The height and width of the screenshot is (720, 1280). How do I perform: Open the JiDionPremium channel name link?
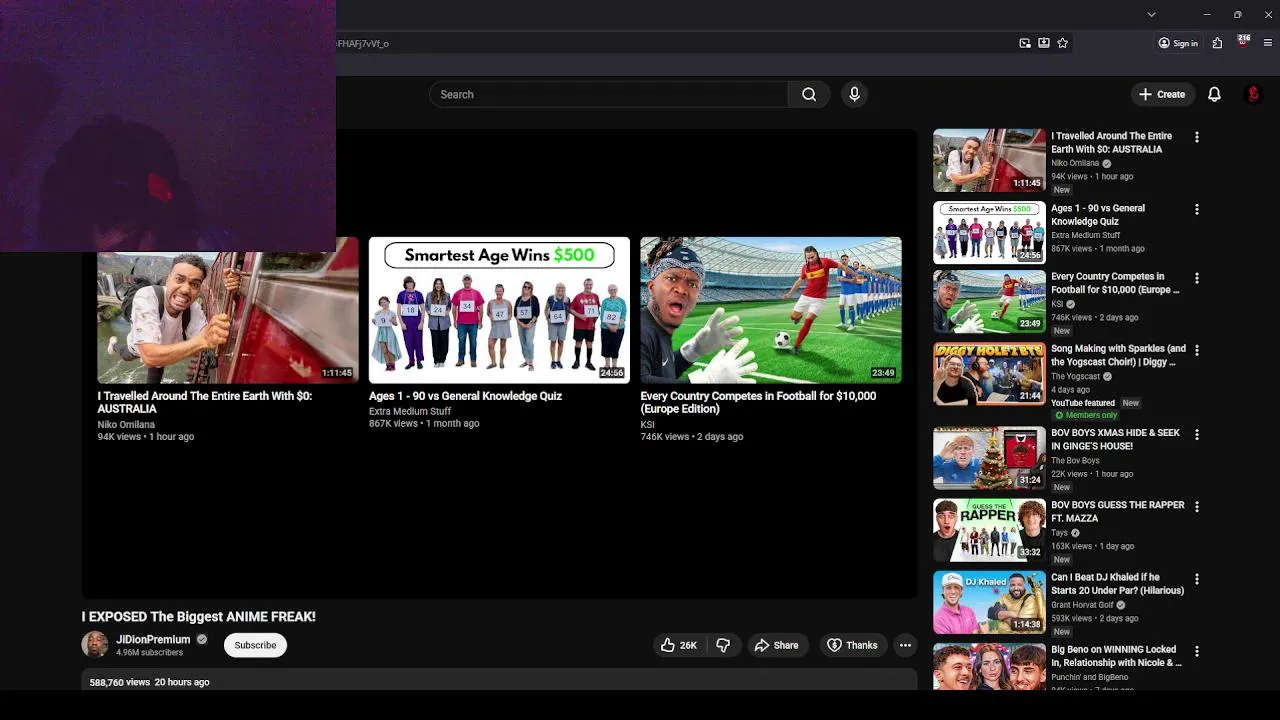153,639
